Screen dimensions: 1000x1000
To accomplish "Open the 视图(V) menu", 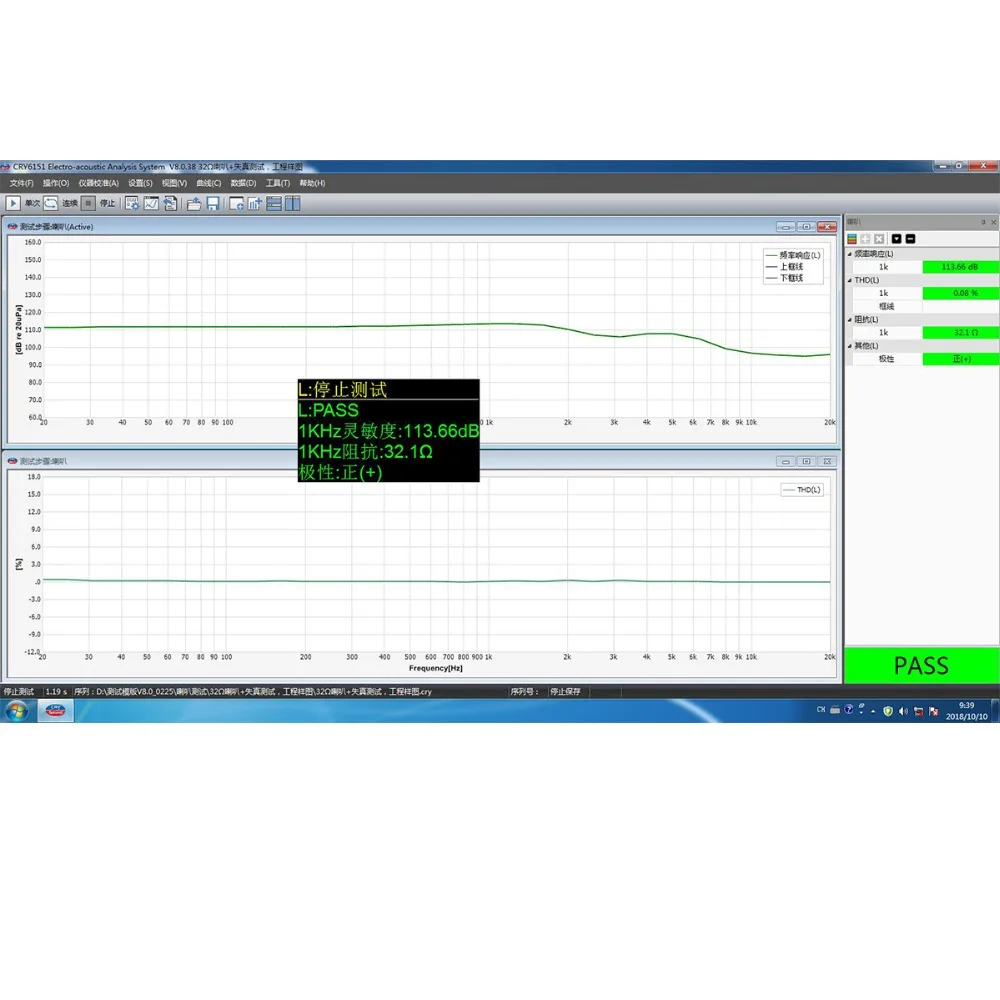I will point(174,183).
